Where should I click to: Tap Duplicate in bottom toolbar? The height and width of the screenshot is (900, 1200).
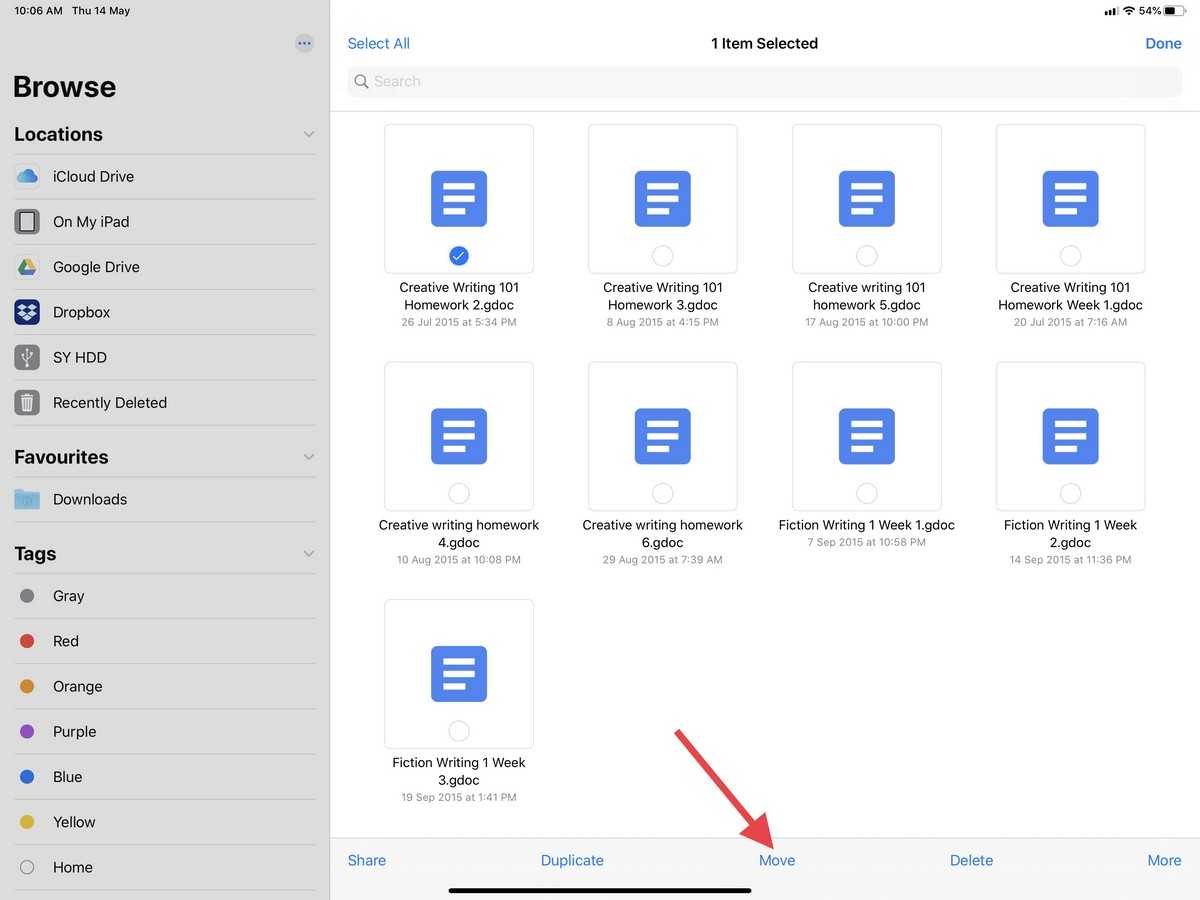572,860
